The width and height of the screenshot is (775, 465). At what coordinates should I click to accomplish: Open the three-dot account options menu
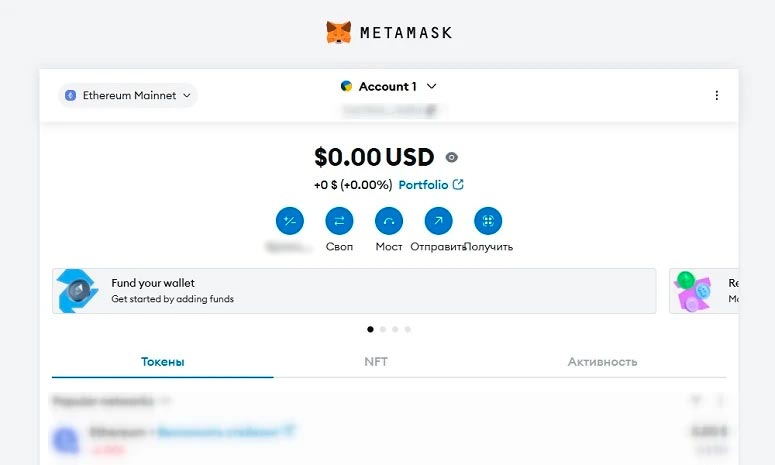716,96
